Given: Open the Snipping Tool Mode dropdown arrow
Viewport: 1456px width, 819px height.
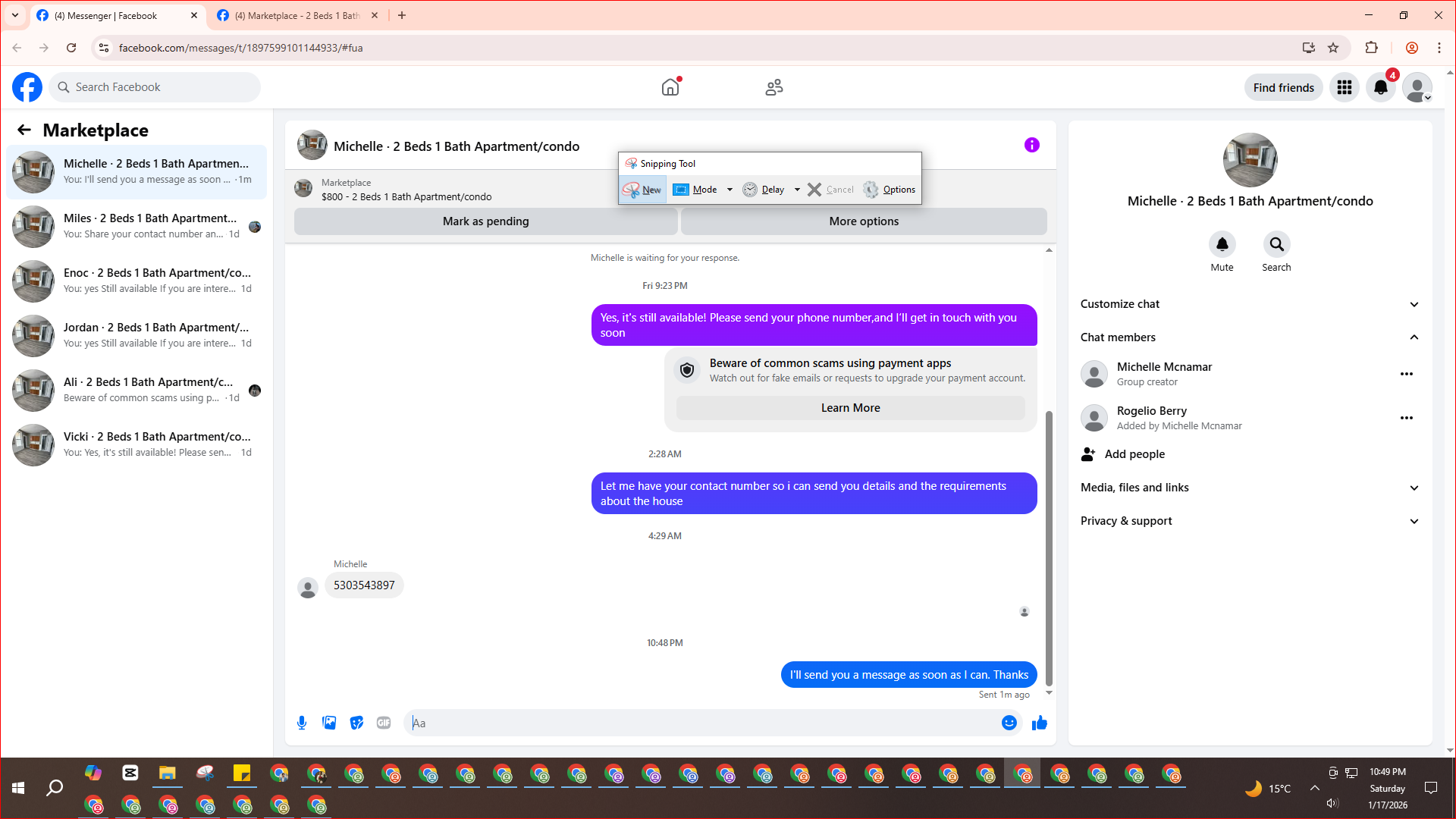Looking at the screenshot, I should coord(730,190).
